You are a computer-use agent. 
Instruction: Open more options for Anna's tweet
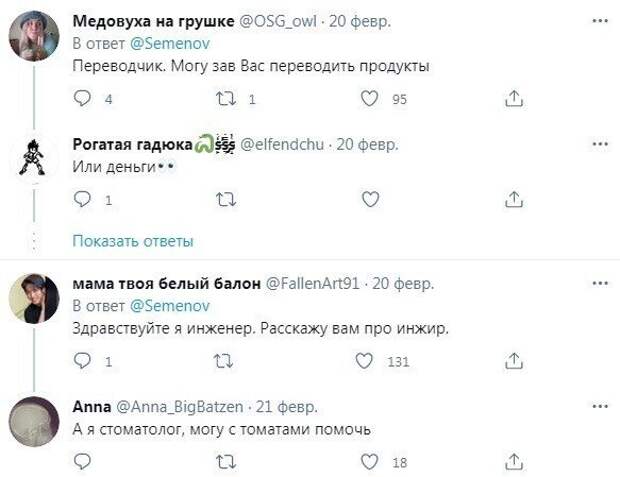(x=599, y=407)
